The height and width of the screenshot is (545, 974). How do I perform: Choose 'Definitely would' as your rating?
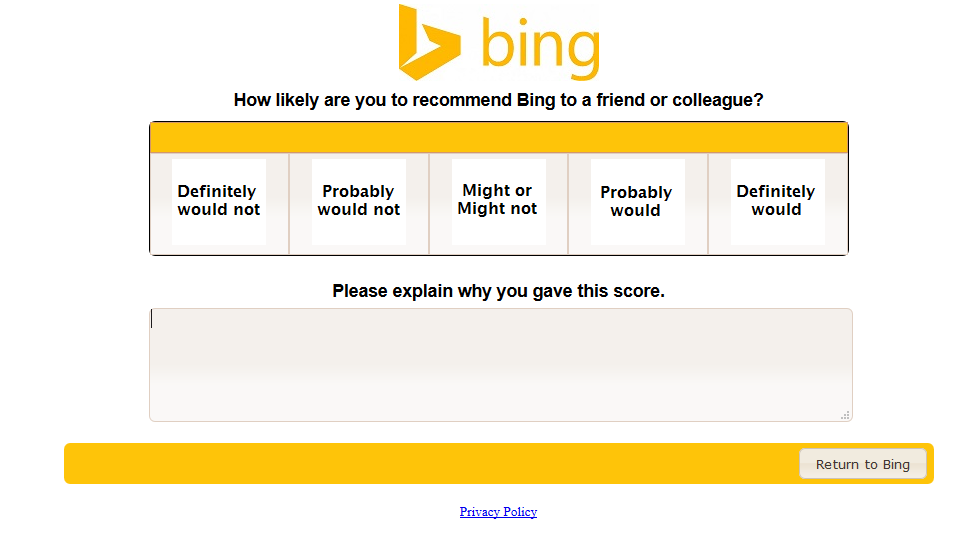coord(777,201)
